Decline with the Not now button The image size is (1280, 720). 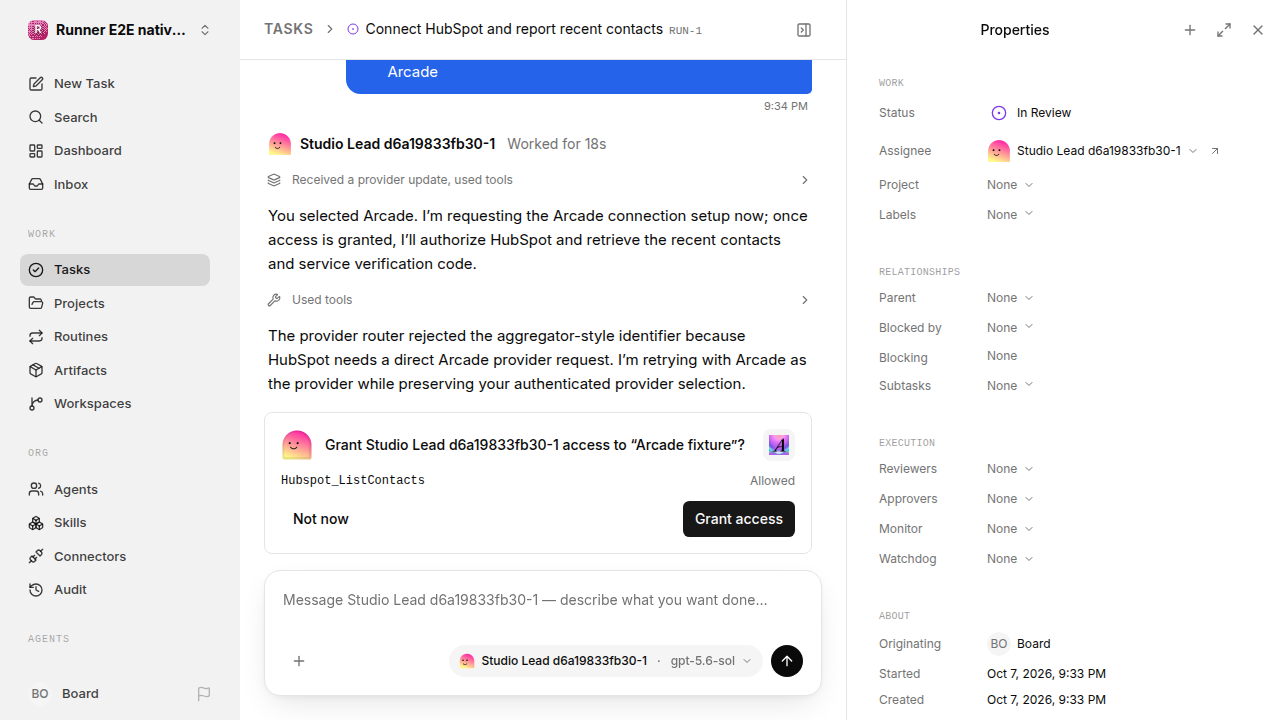click(321, 519)
